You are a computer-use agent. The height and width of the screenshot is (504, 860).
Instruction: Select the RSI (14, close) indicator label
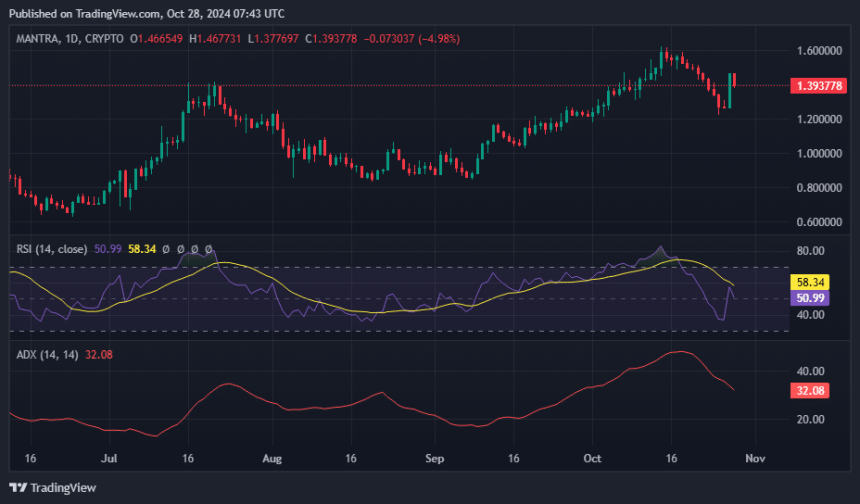point(53,248)
